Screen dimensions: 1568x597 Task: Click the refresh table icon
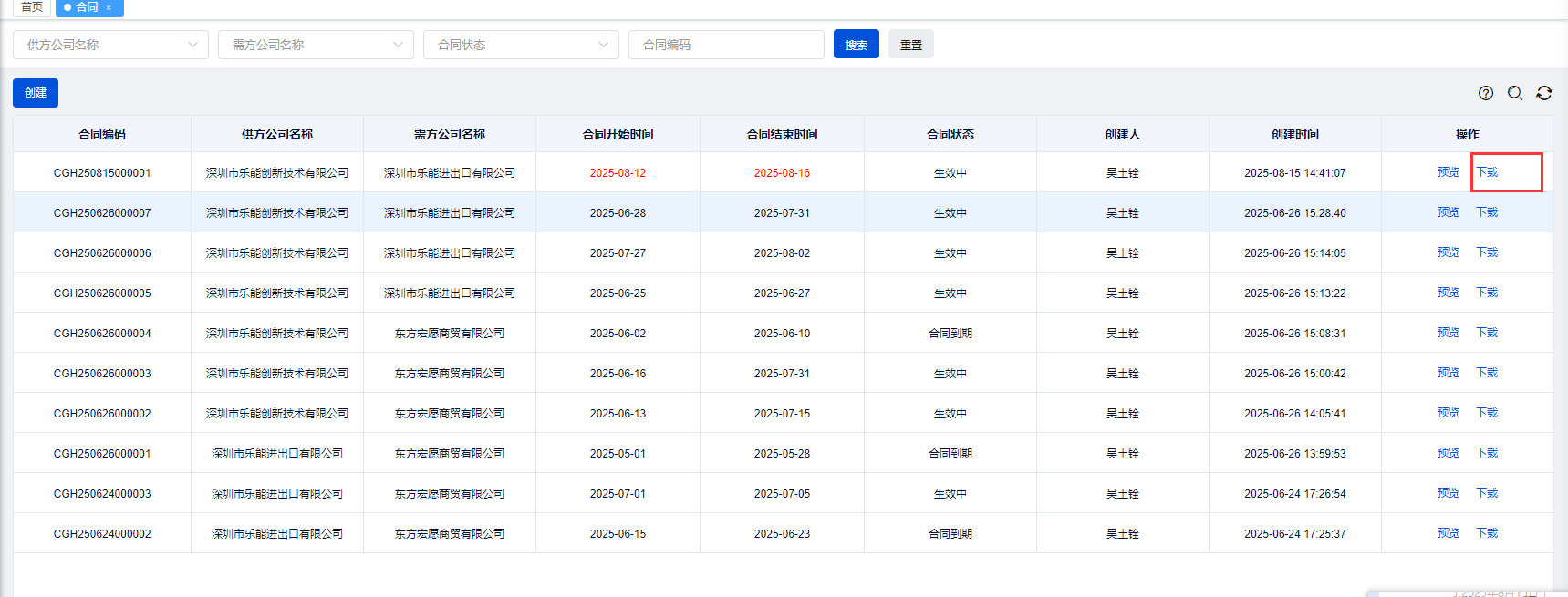point(1544,93)
